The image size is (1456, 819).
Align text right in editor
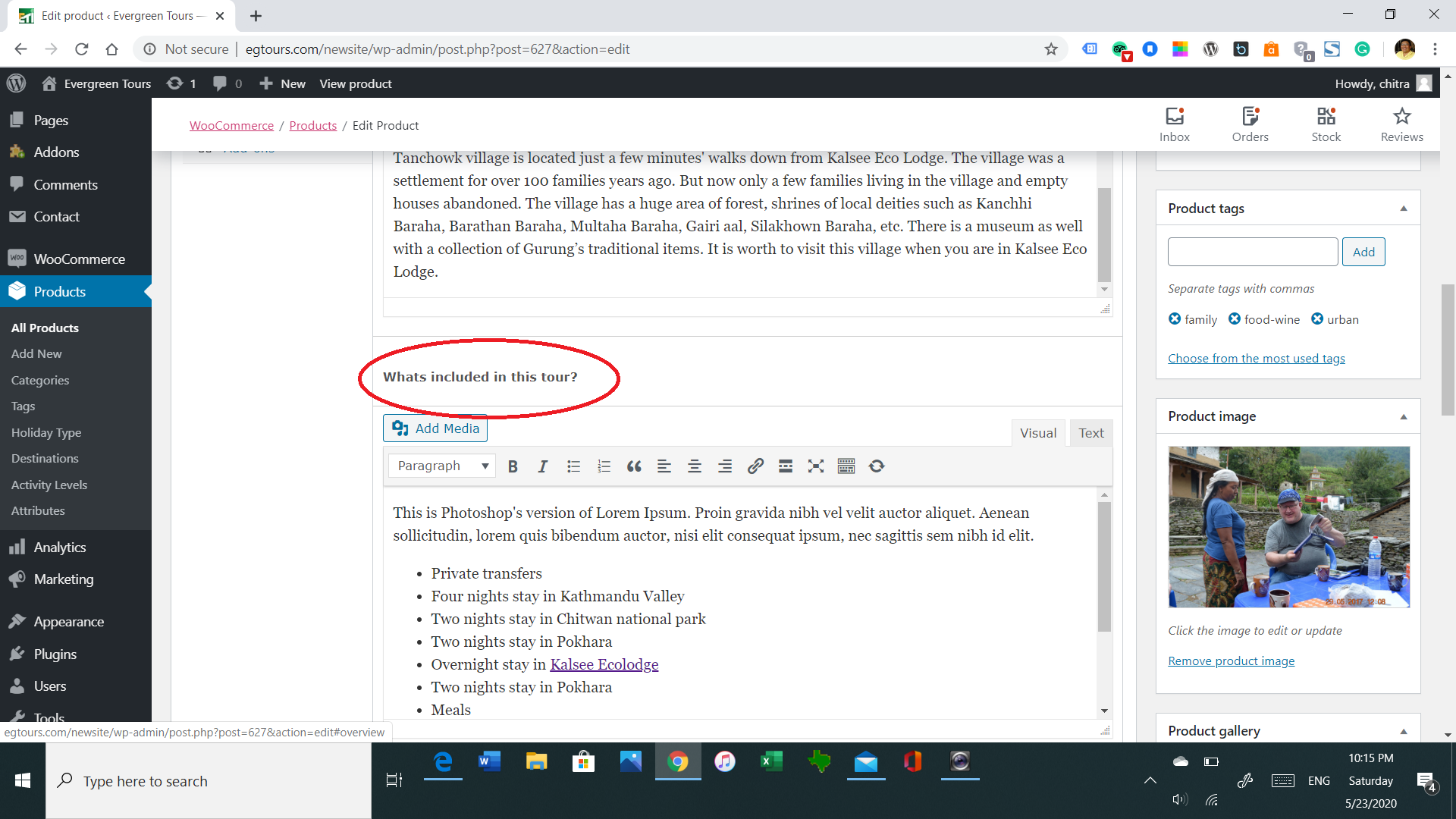coord(725,466)
